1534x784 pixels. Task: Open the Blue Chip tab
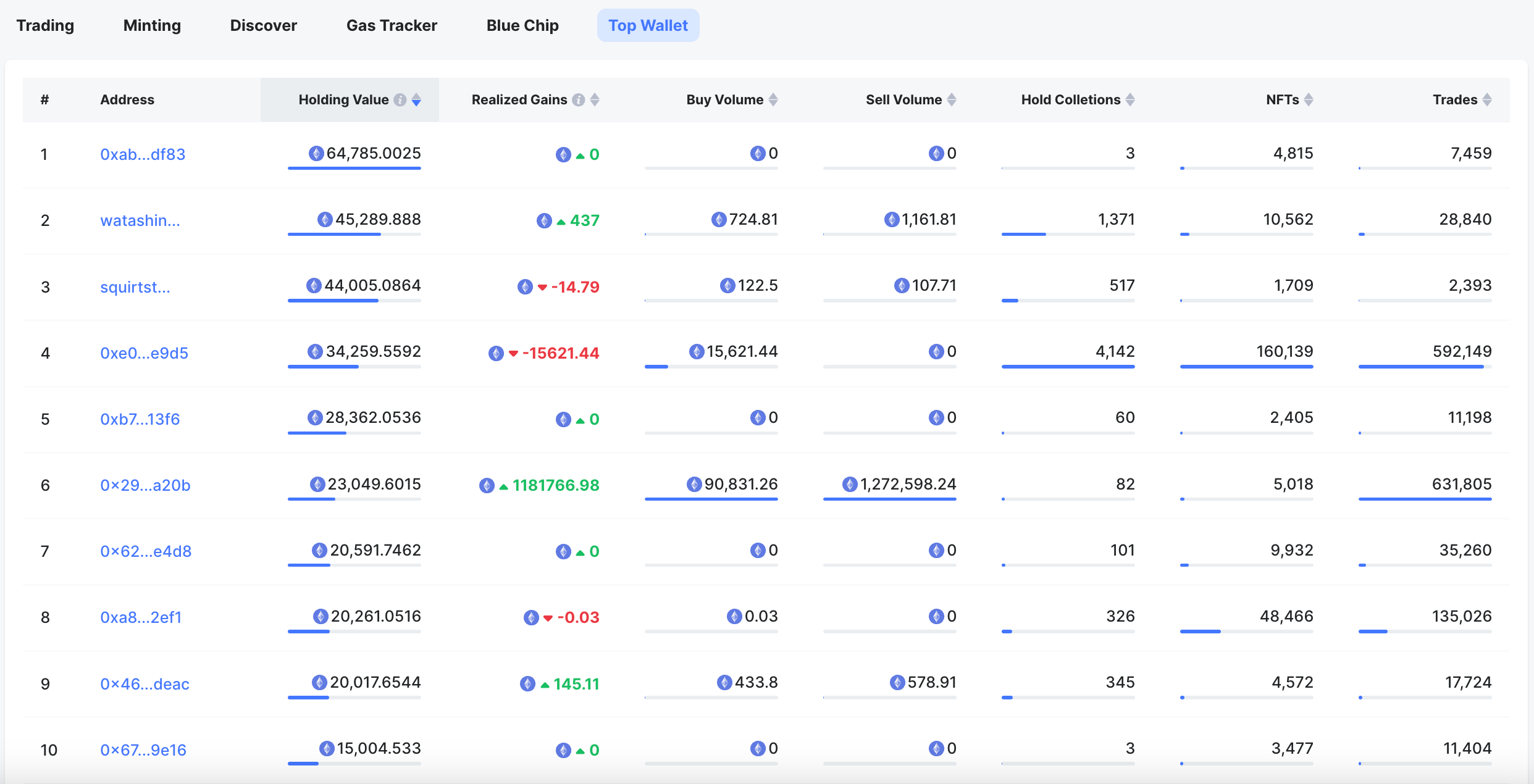coord(522,25)
